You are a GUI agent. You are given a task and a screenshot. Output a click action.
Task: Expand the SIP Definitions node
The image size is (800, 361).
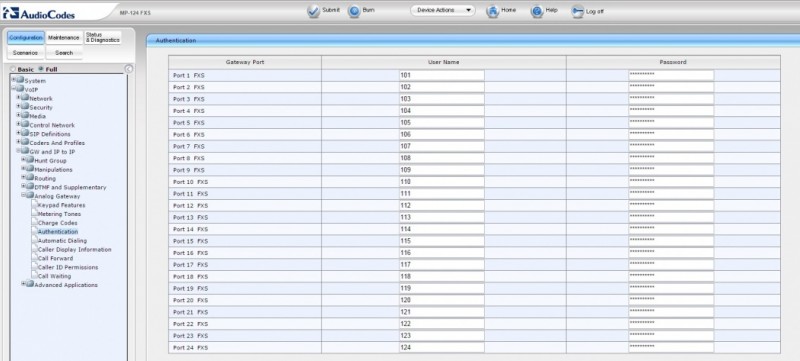pos(18,133)
